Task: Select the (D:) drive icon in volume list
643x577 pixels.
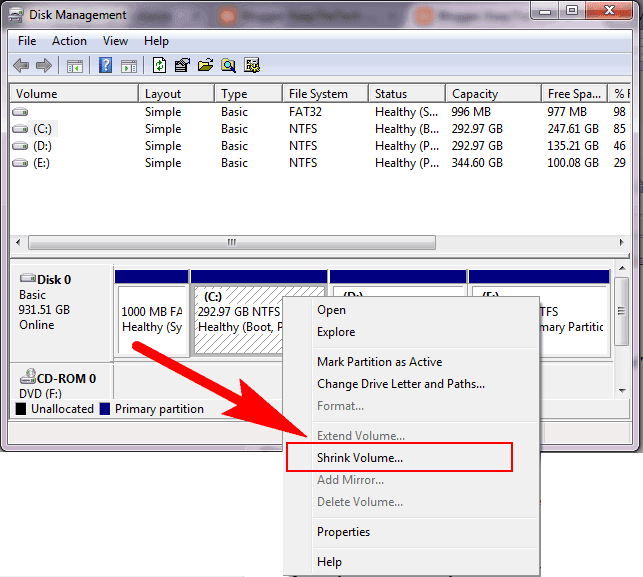Action: coord(20,146)
